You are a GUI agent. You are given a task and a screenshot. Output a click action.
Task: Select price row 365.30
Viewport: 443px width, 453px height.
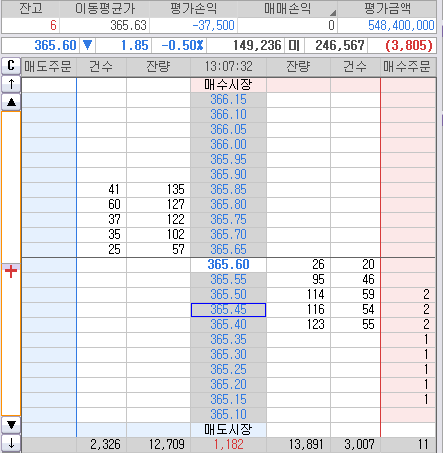(x=228, y=355)
